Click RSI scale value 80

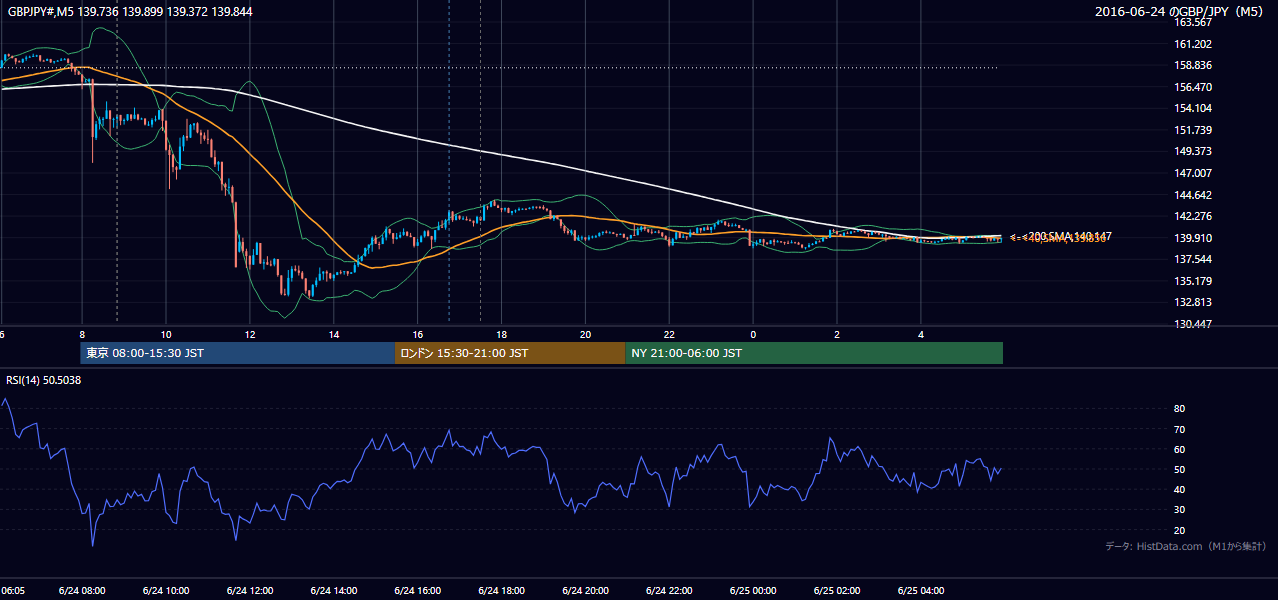[x=1179, y=409]
